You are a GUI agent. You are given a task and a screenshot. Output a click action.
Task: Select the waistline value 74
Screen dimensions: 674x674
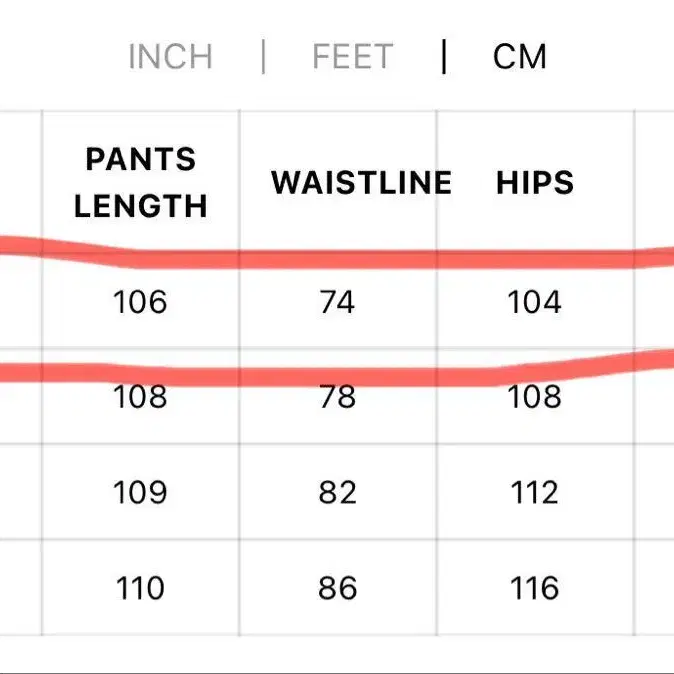[x=337, y=302]
